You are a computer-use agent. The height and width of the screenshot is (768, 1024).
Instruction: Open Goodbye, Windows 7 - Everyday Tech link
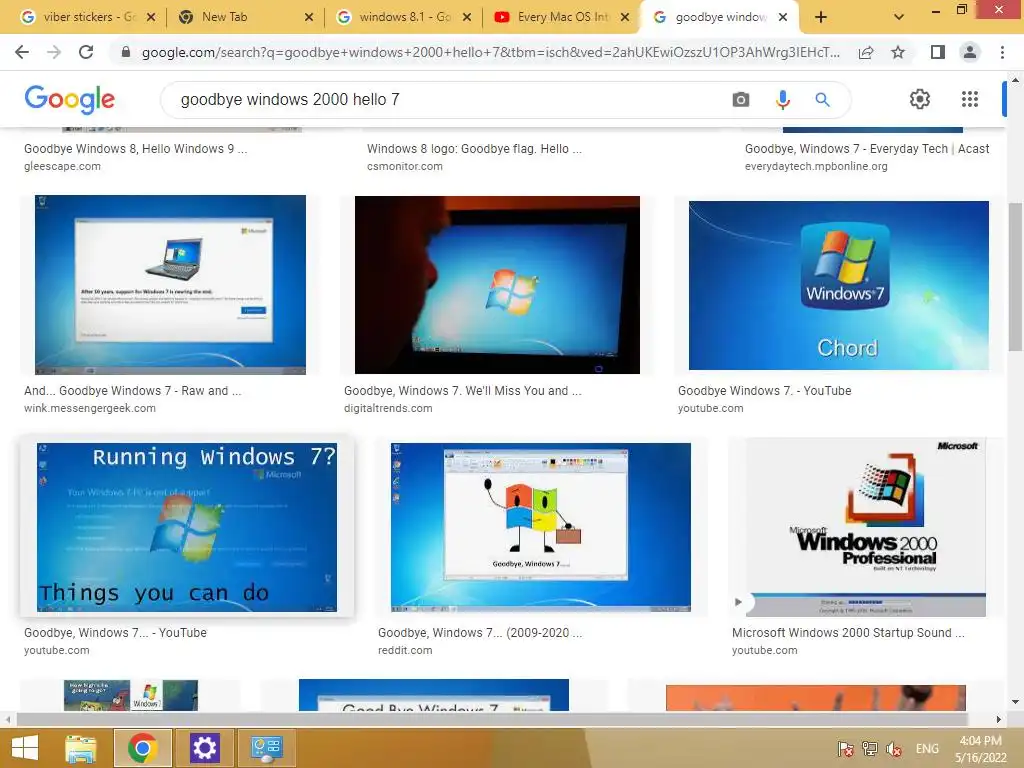click(867, 149)
